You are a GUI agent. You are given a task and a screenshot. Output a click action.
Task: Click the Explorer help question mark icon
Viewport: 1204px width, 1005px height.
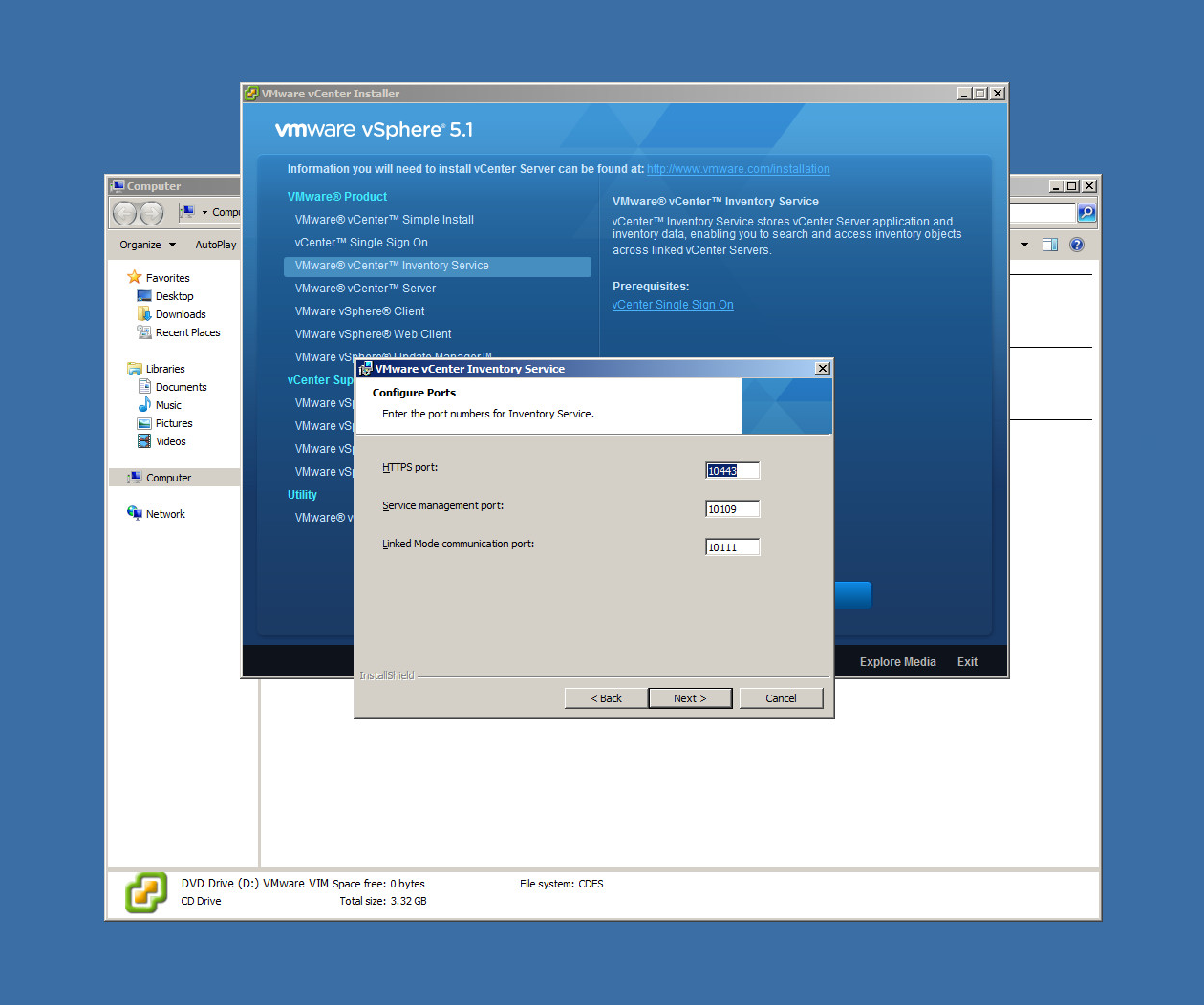(x=1077, y=245)
